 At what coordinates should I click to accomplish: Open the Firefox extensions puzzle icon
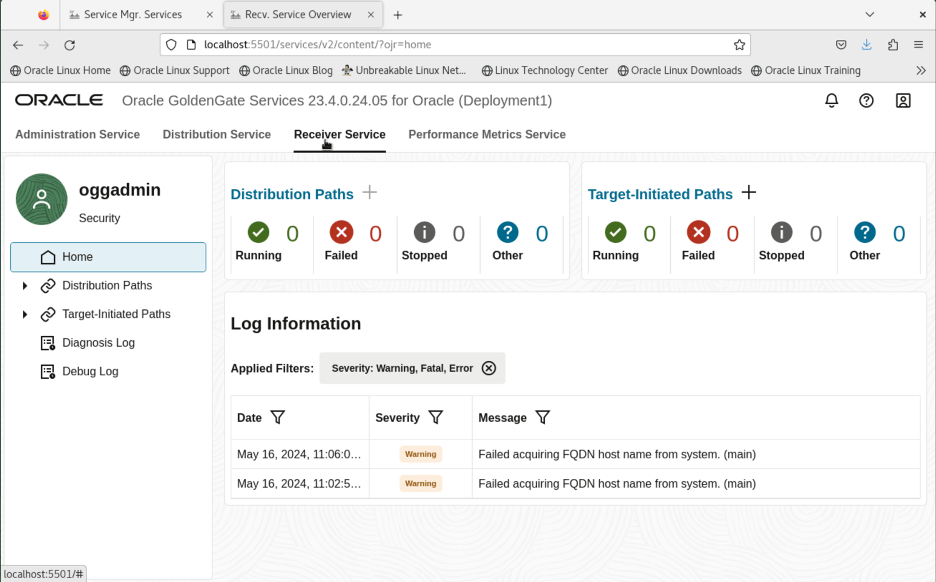(893, 45)
